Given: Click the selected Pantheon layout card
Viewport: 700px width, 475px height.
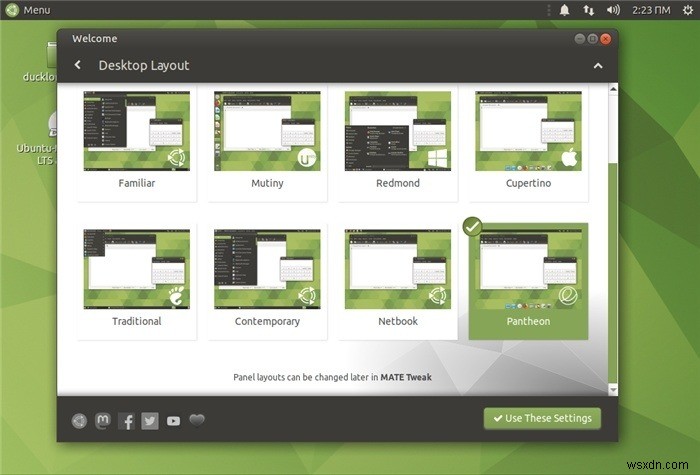Looking at the screenshot, I should point(528,281).
